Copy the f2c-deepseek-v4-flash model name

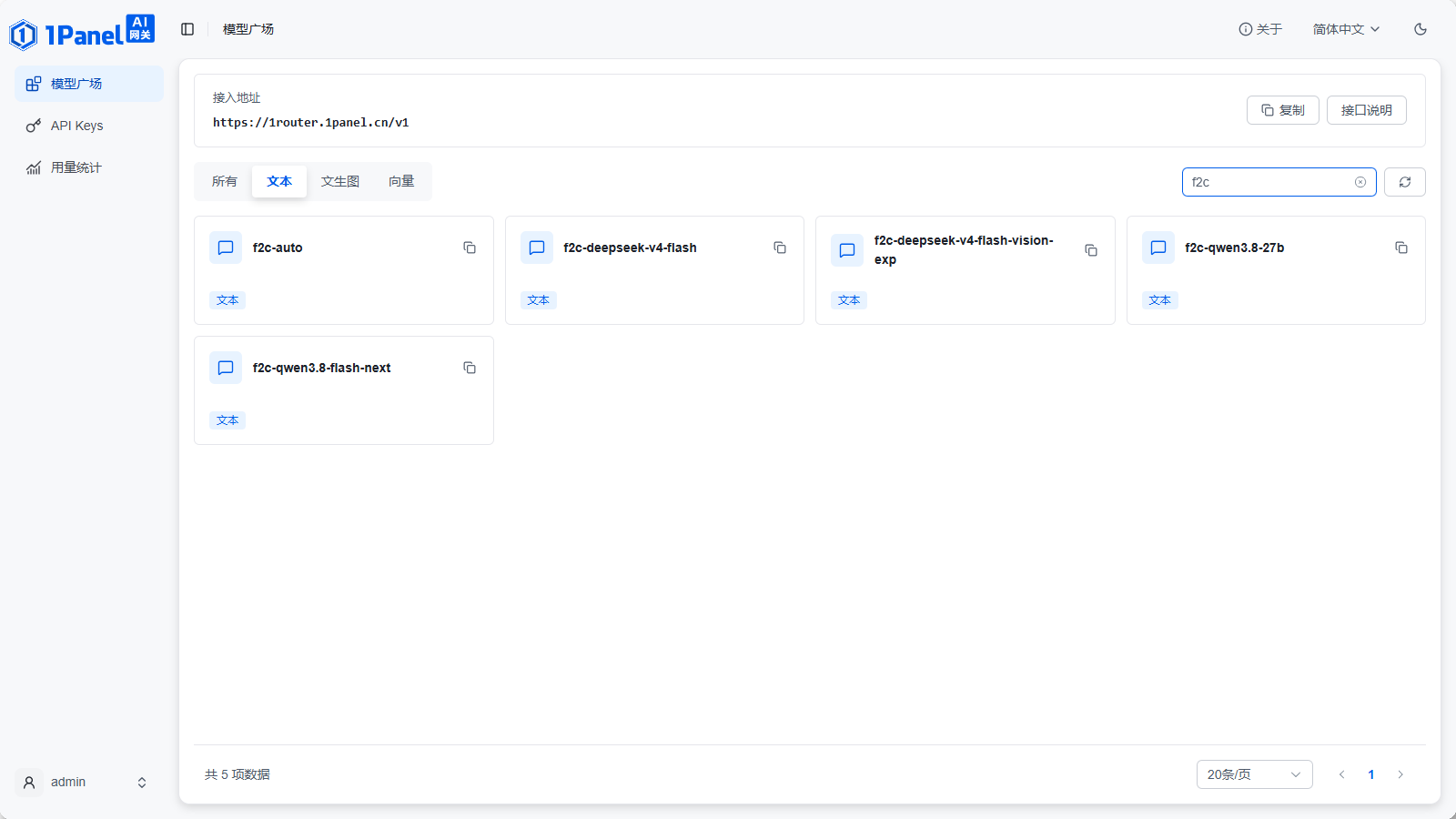[x=780, y=248]
